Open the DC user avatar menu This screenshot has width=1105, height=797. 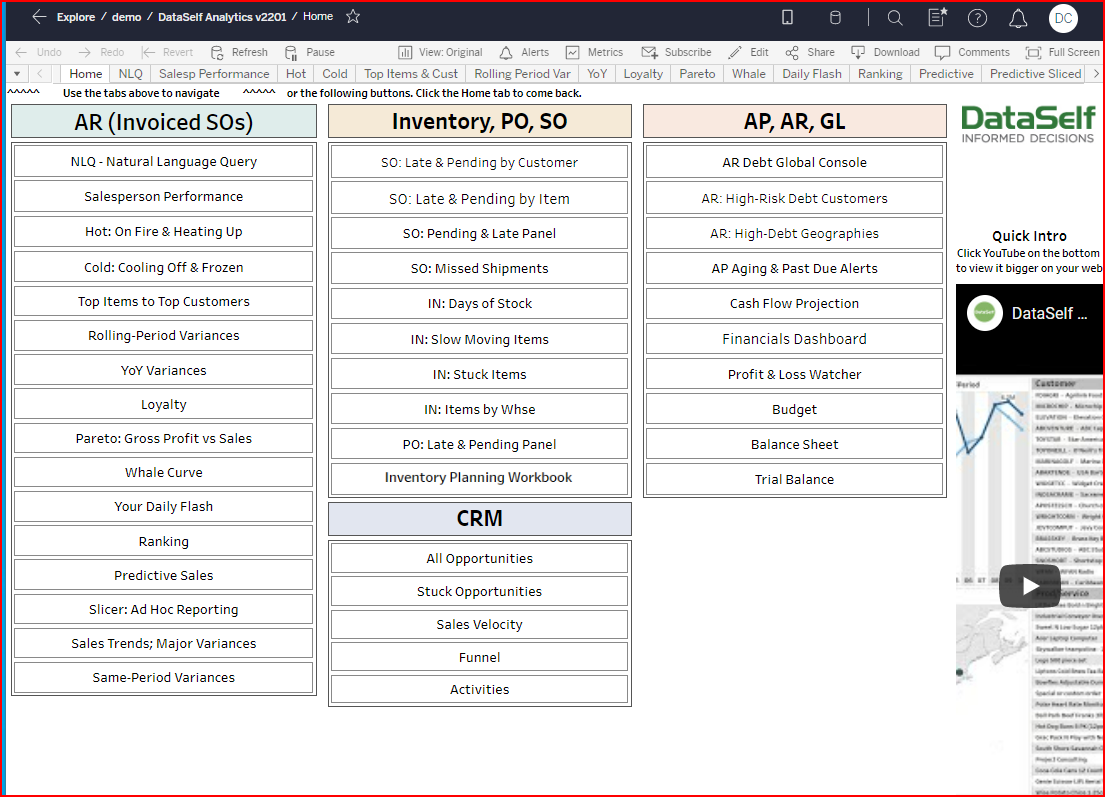coord(1063,18)
